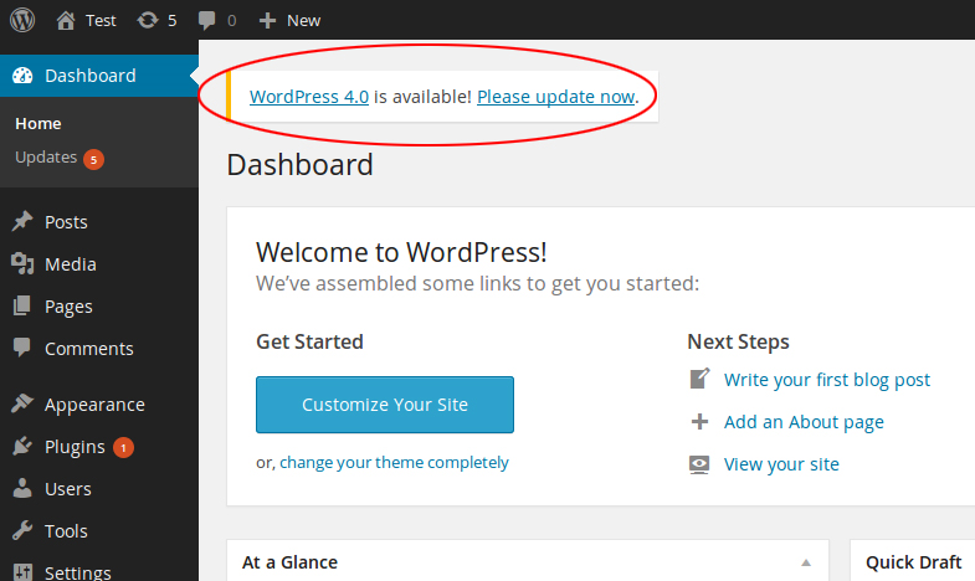The height and width of the screenshot is (581, 975).
Task: Click Write your first blog post
Action: (826, 379)
